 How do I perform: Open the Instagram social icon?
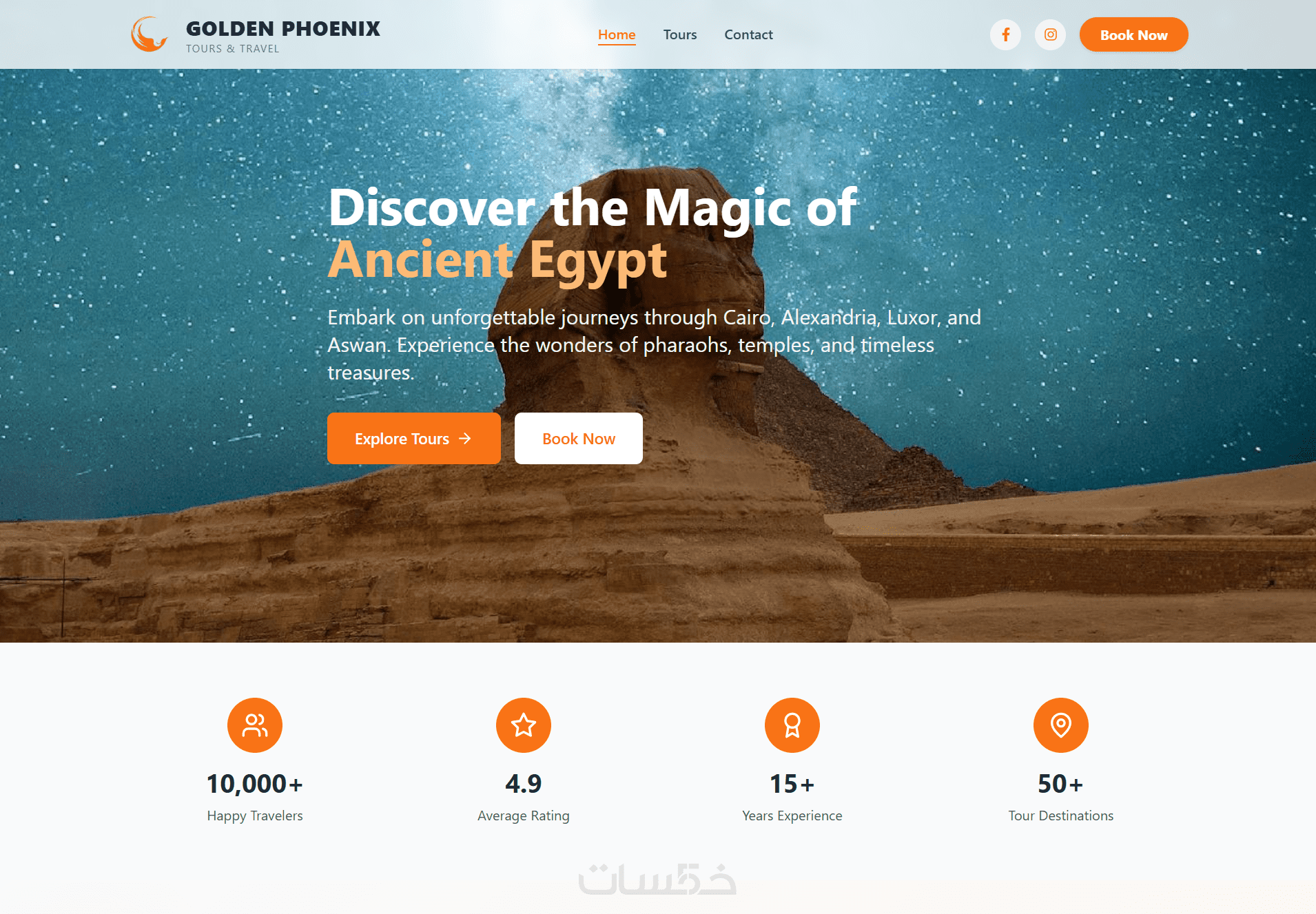(1050, 34)
